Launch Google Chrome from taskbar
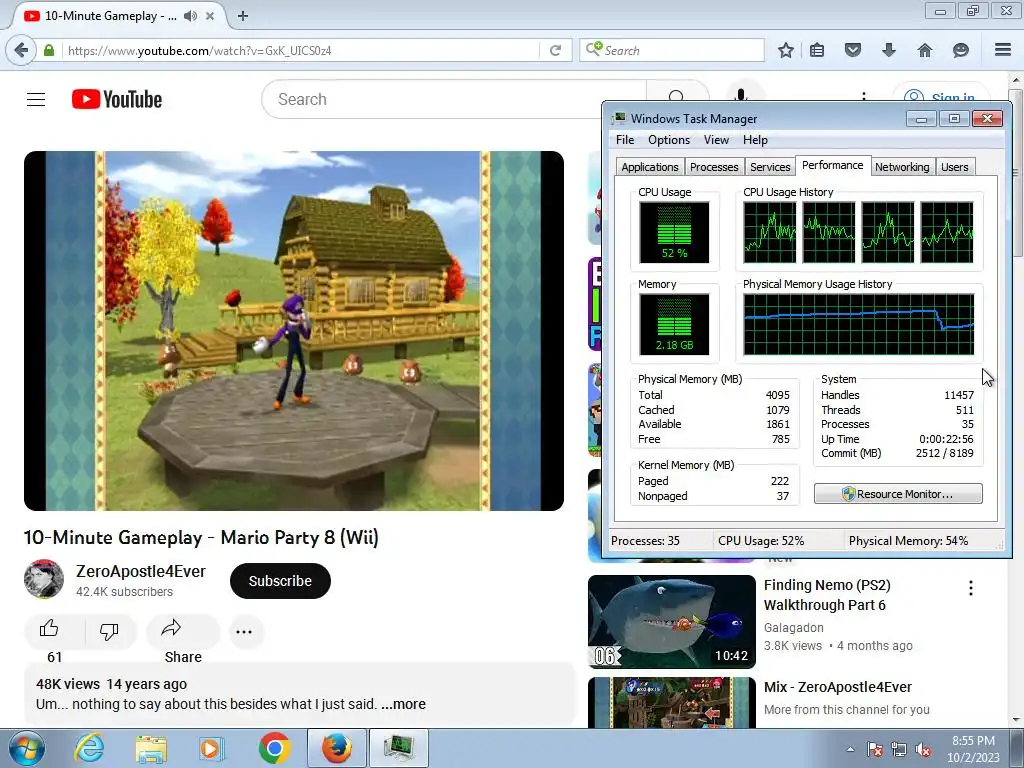The width and height of the screenshot is (1024, 768). pyautogui.click(x=274, y=748)
